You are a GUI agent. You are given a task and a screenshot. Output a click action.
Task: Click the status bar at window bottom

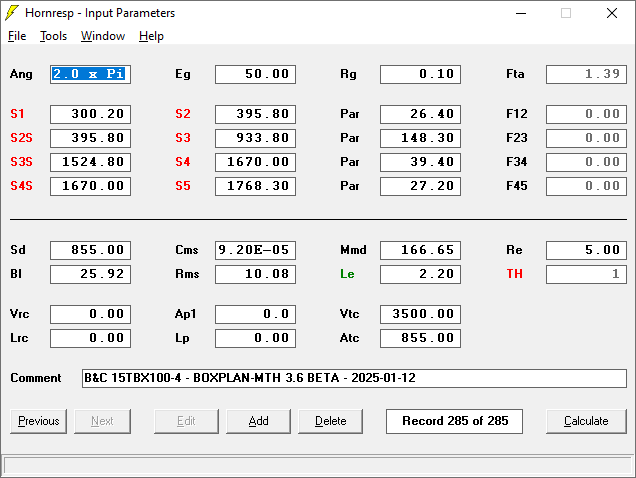pyautogui.click(x=318, y=465)
